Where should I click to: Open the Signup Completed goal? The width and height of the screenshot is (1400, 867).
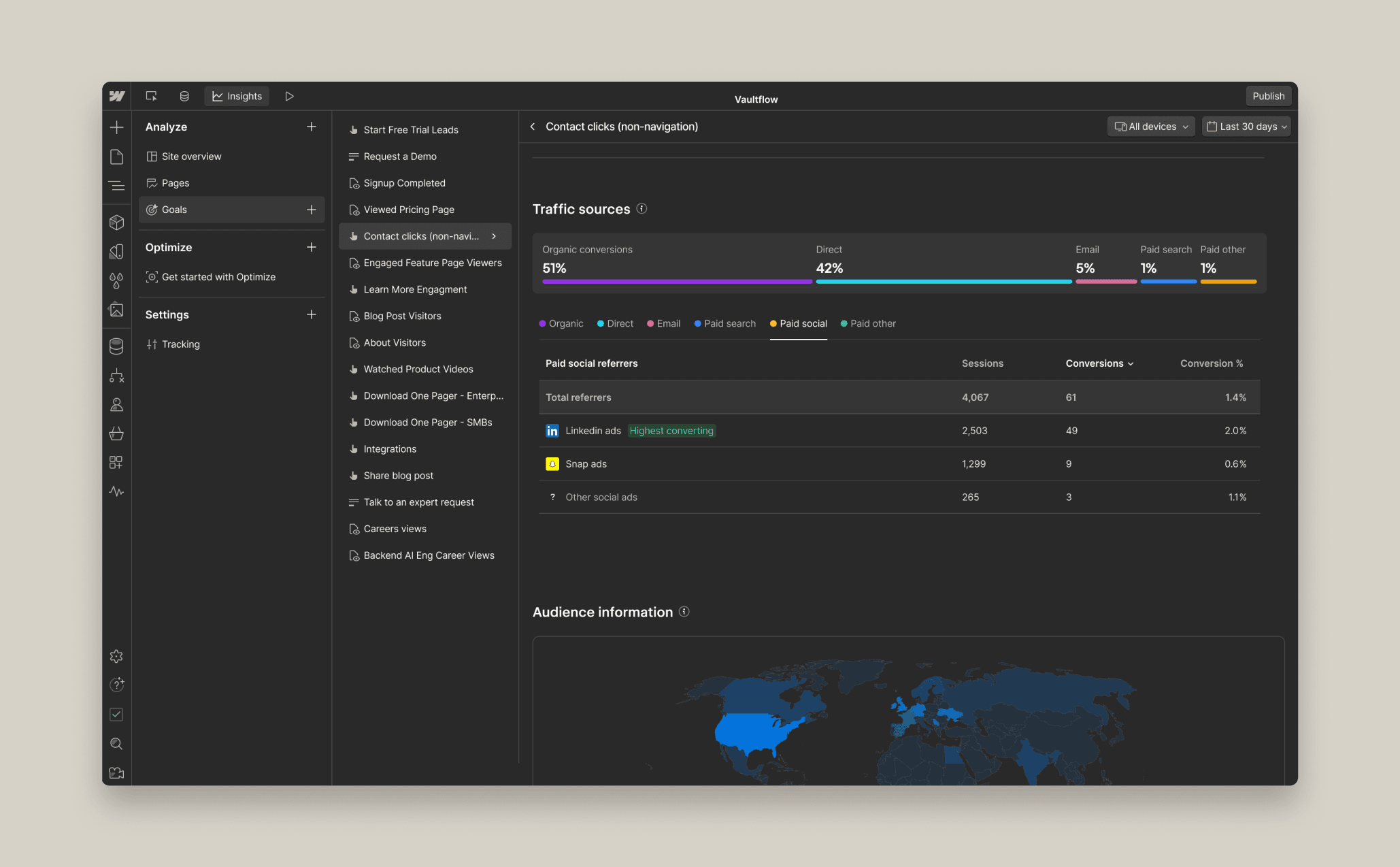click(x=425, y=183)
